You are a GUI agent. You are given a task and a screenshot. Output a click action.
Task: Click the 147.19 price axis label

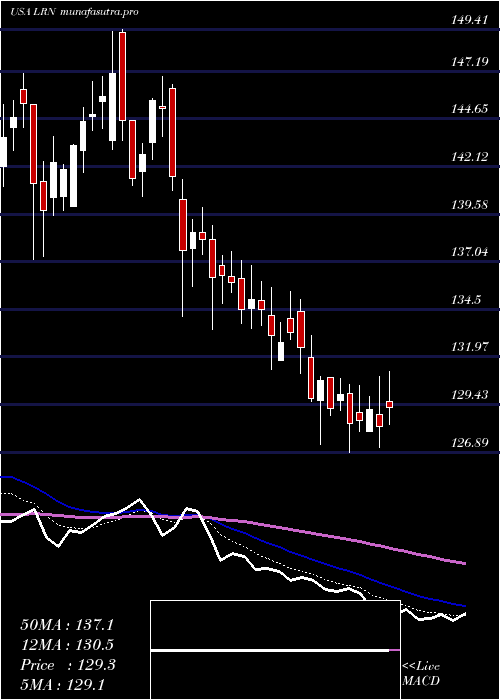click(470, 62)
